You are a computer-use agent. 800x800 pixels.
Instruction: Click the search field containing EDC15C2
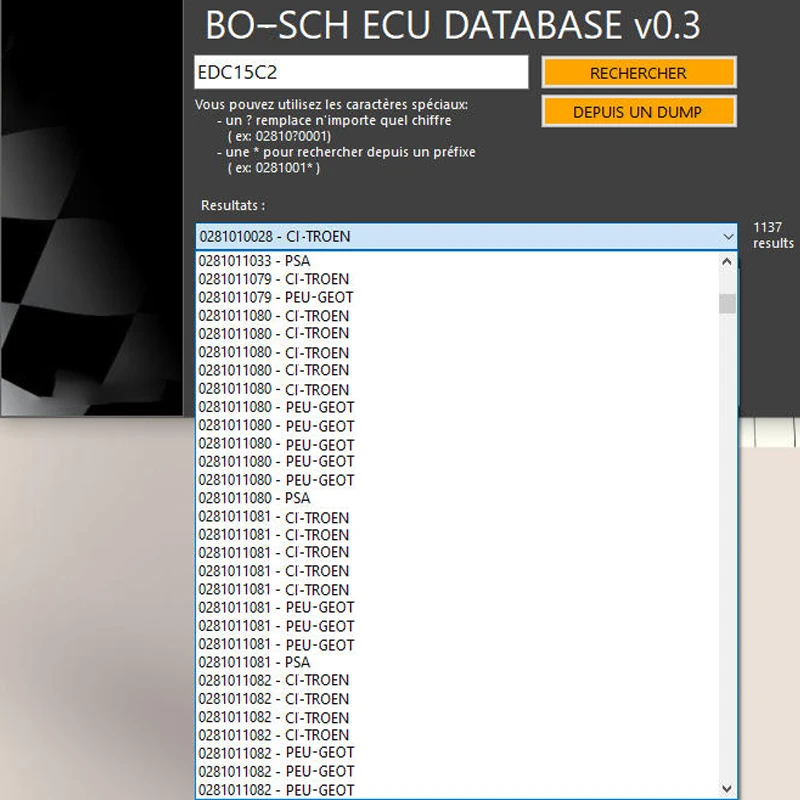(x=361, y=72)
